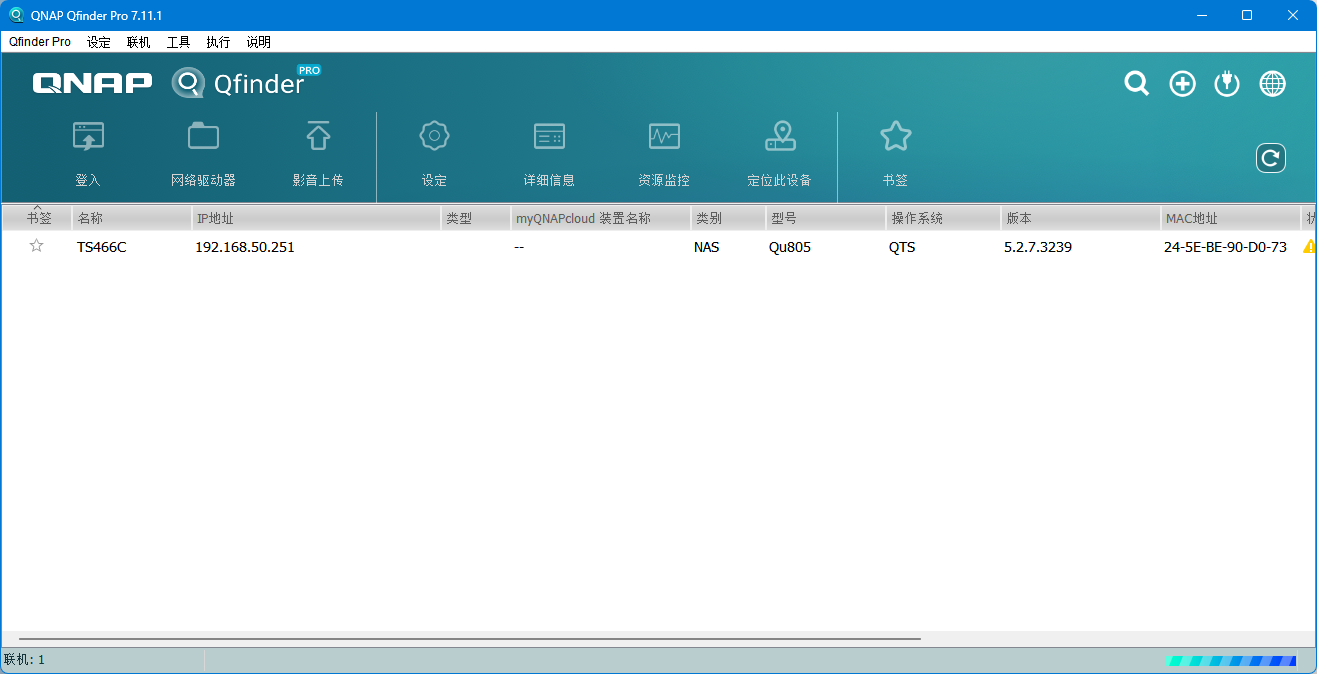The image size is (1317, 674).
Task: Click the horizontal scrollbar of device list
Action: (x=470, y=638)
